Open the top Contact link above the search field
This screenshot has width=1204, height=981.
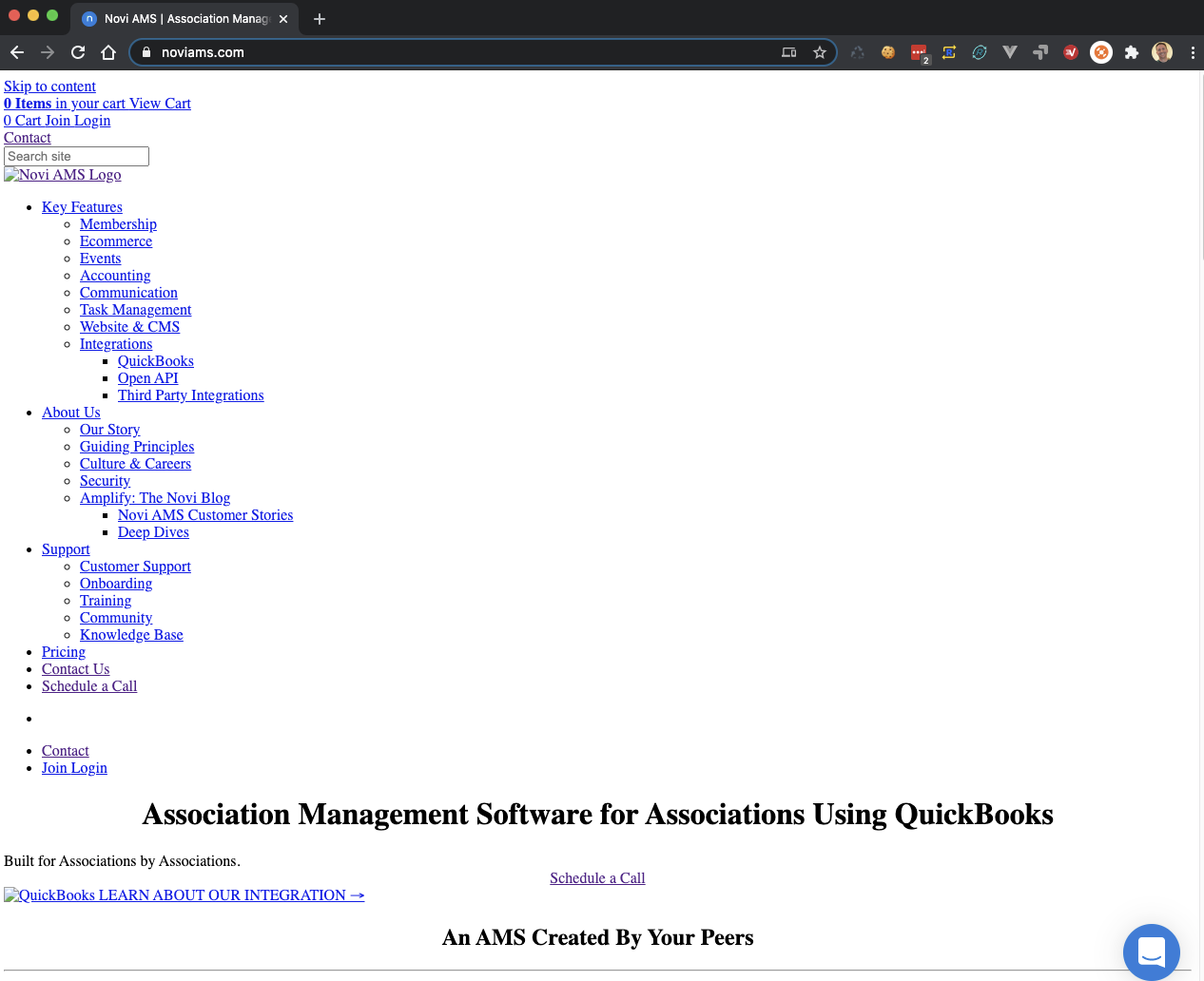[x=28, y=138]
